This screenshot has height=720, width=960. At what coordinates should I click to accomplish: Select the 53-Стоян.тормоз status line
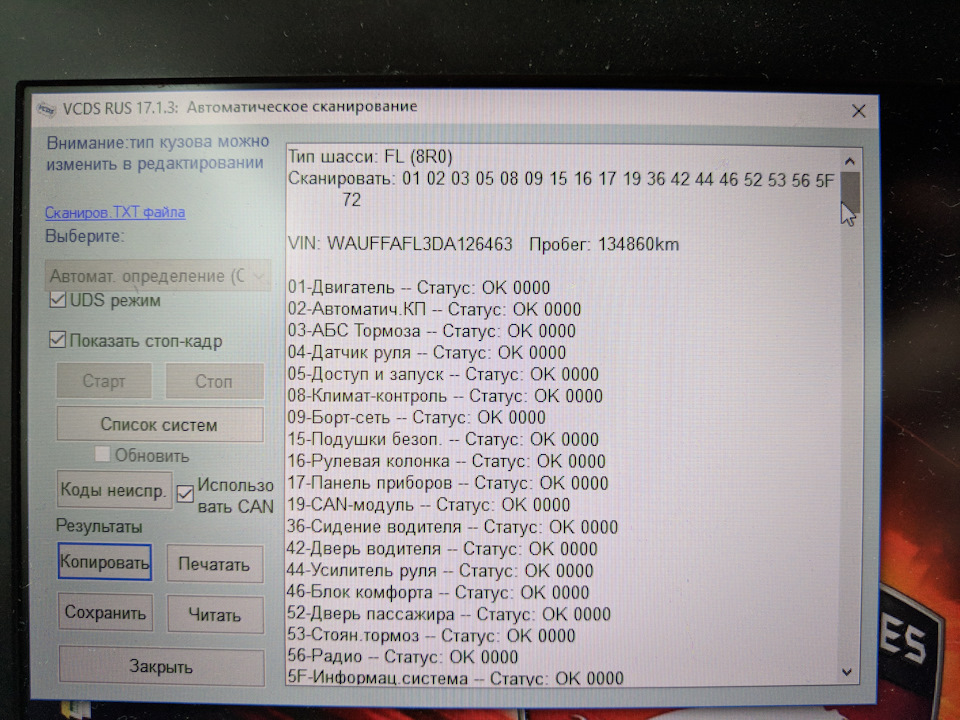[431, 636]
